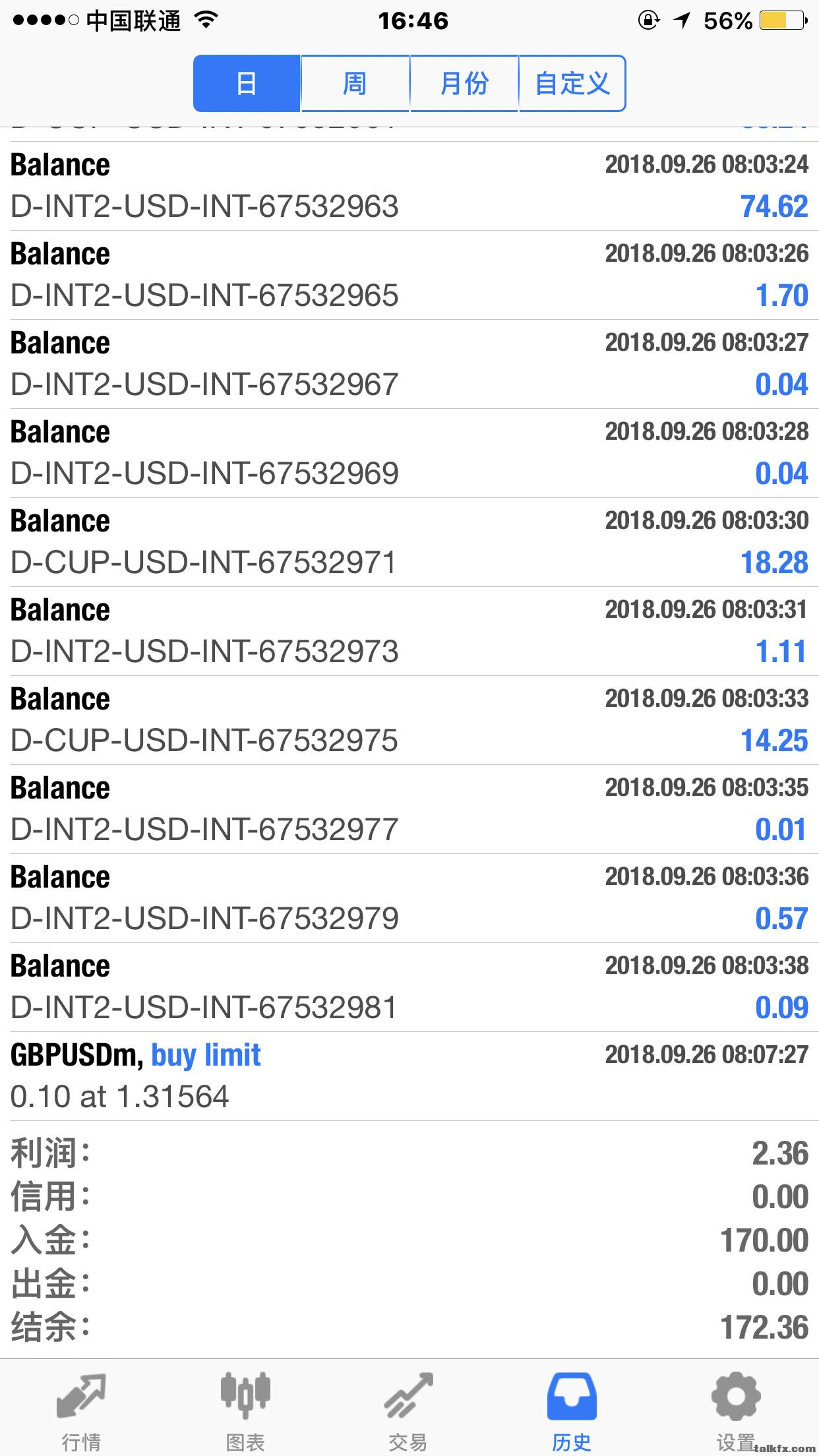Open the 设置 settings gear icon
Viewport: 819px width, 1456px height.
(736, 1397)
